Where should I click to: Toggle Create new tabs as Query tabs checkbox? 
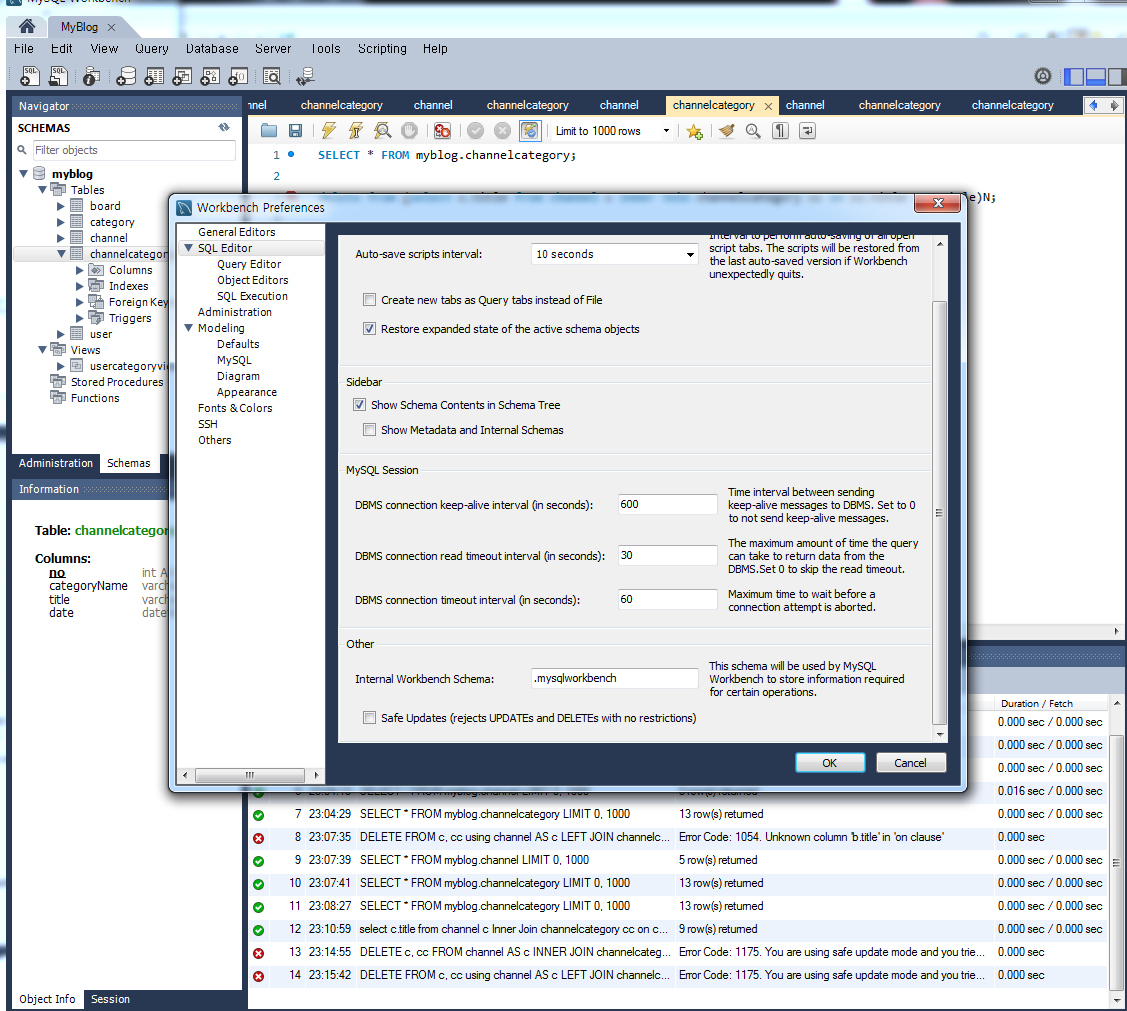click(369, 300)
